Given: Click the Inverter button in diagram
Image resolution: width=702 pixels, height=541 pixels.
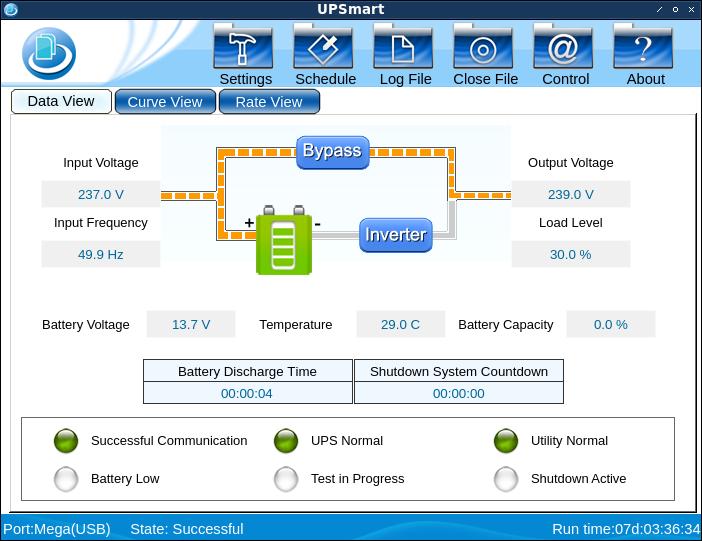Looking at the screenshot, I should (x=395, y=235).
